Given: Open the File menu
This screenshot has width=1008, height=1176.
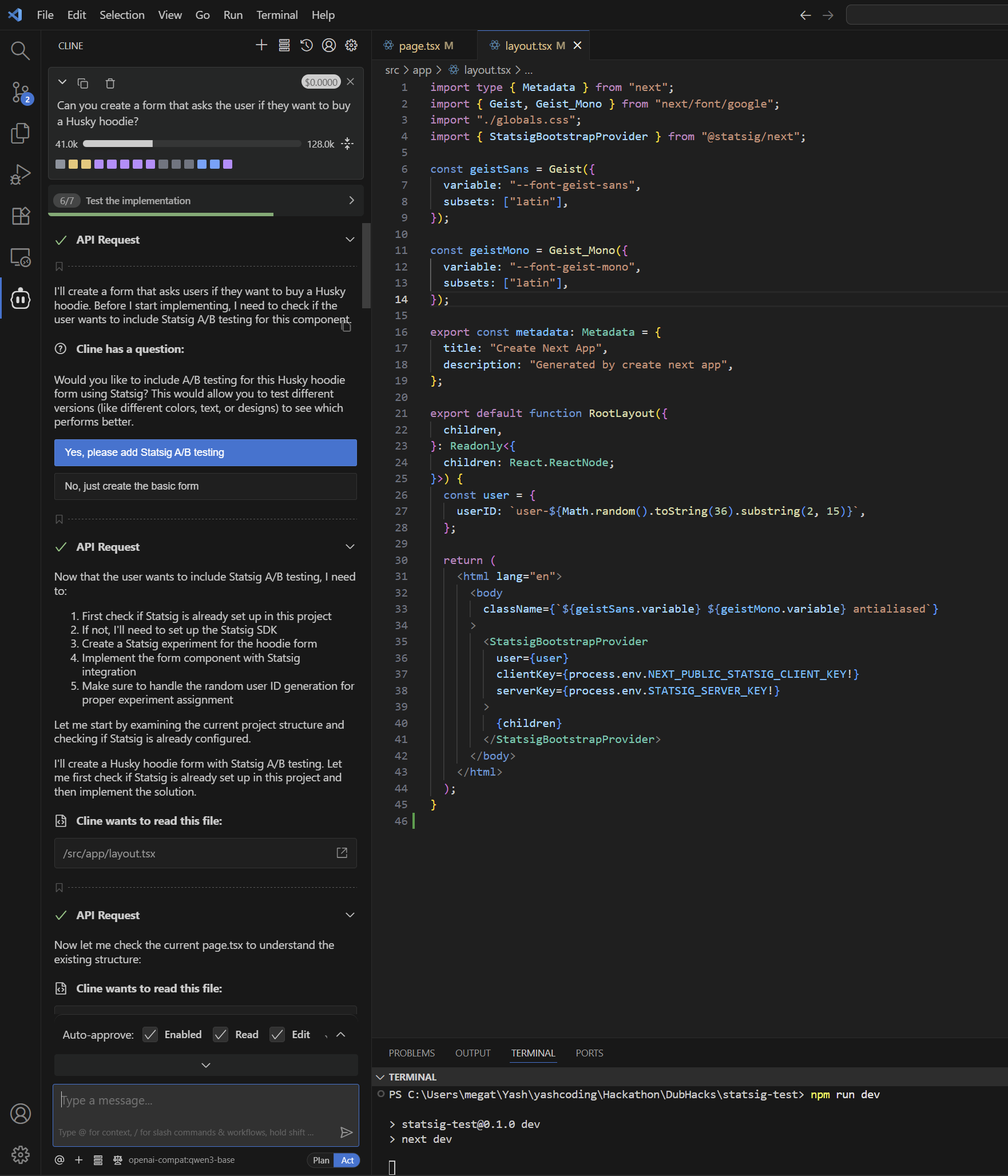Looking at the screenshot, I should point(45,15).
